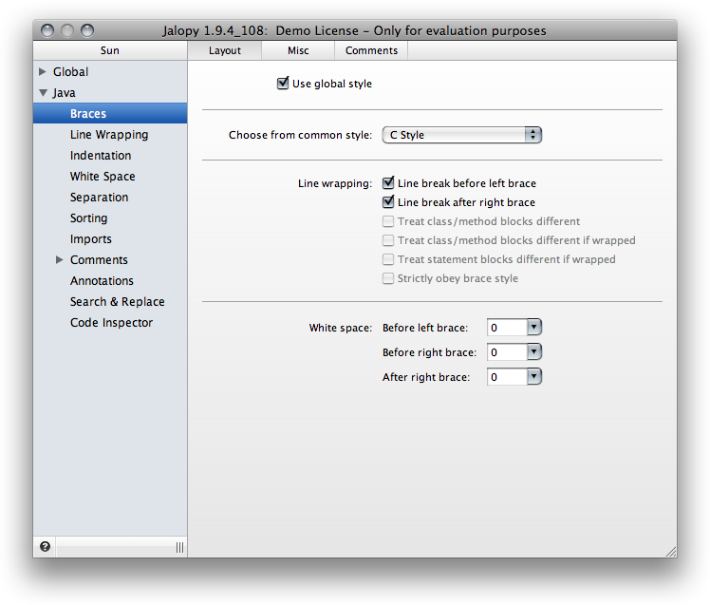Open Before right brace value dropdown

[x=534, y=352]
